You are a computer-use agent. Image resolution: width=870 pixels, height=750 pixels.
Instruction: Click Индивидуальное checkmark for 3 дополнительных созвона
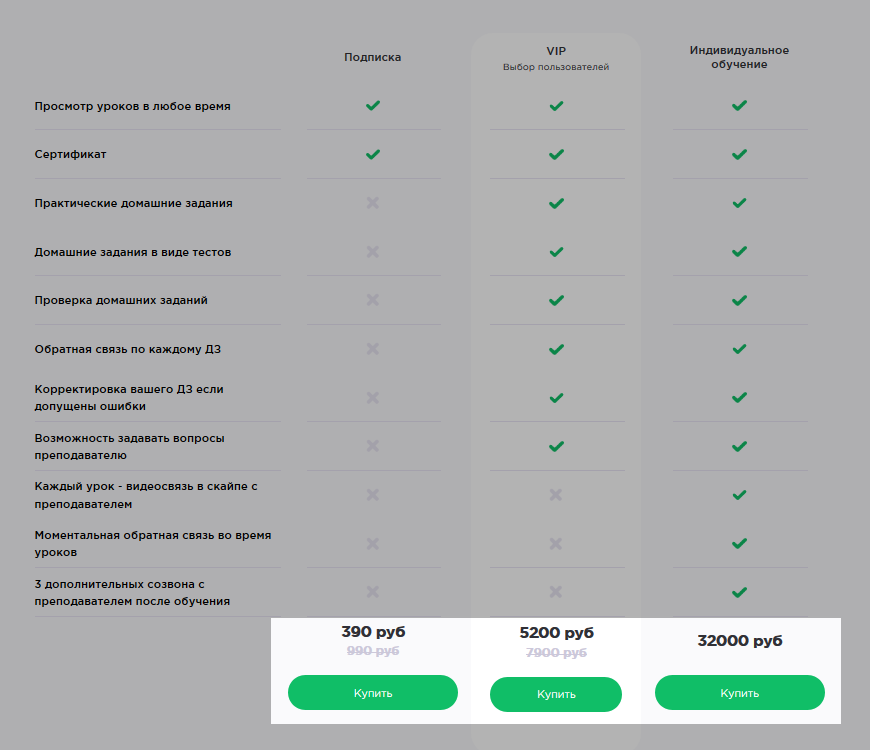pos(739,592)
